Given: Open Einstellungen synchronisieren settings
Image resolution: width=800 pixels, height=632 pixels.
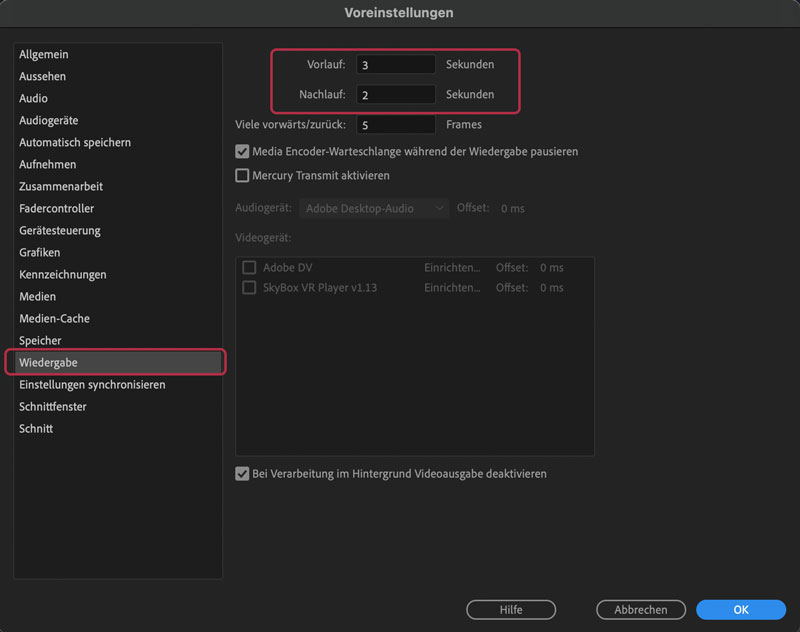Looking at the screenshot, I should (x=90, y=384).
